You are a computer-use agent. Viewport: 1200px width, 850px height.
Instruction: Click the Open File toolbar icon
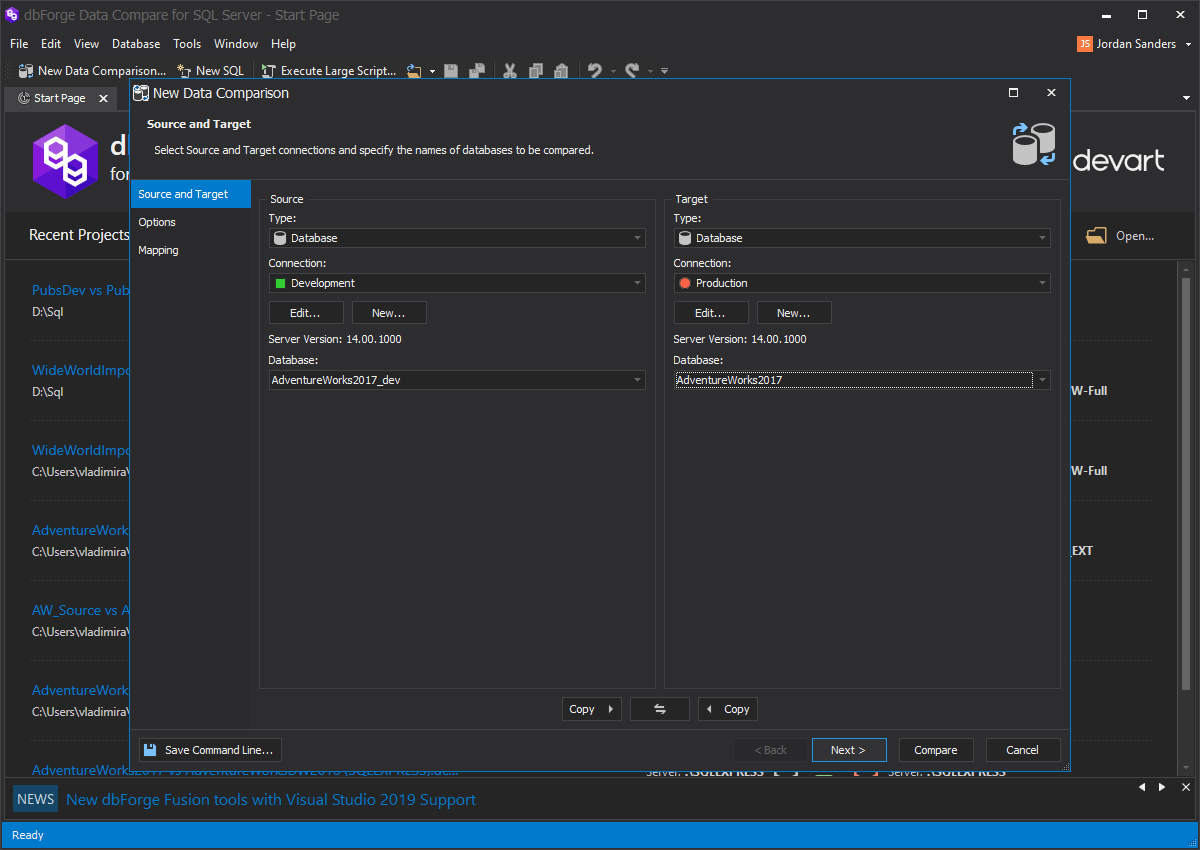[x=414, y=71]
